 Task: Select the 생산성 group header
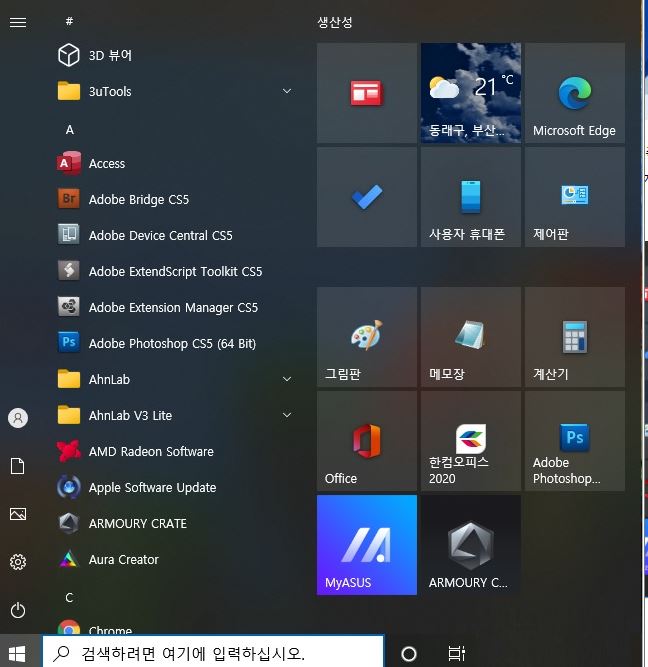(335, 22)
